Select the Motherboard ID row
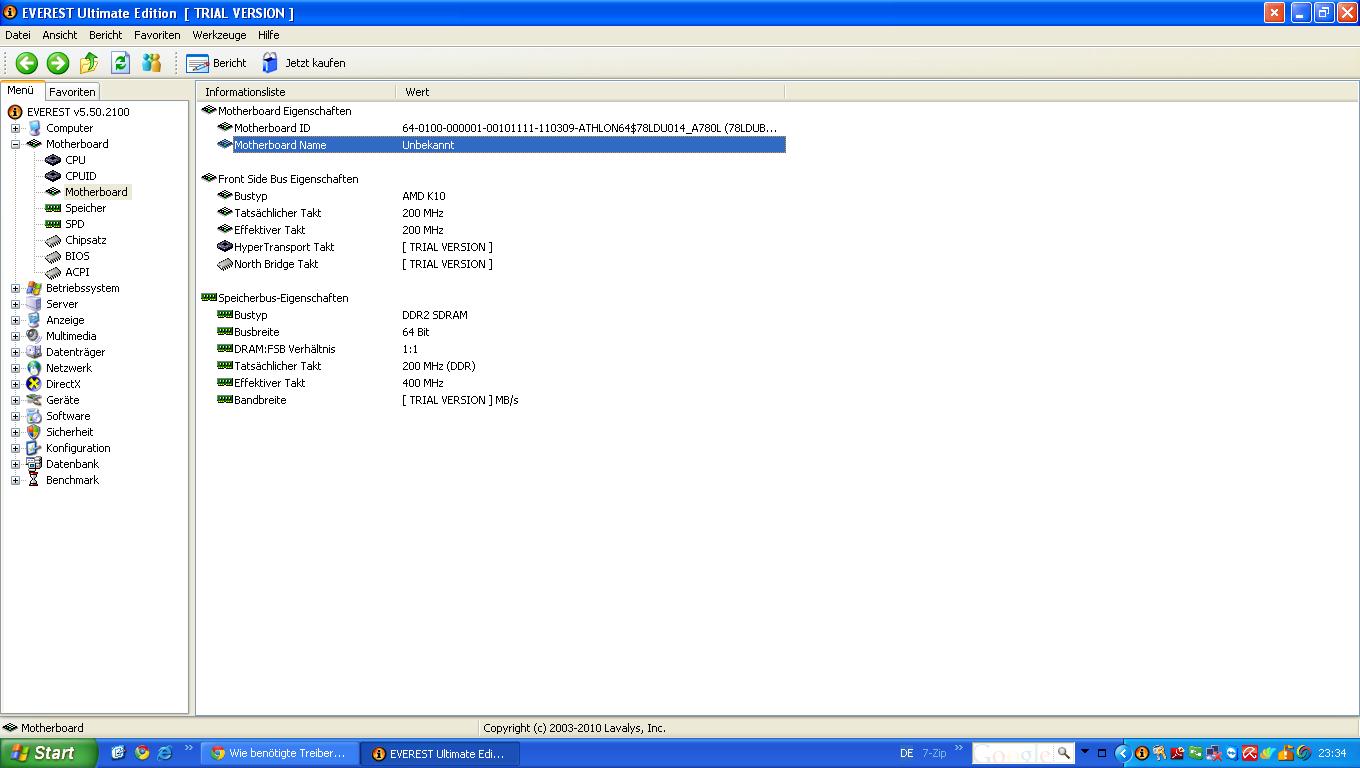This screenshot has width=1360, height=768. point(501,128)
